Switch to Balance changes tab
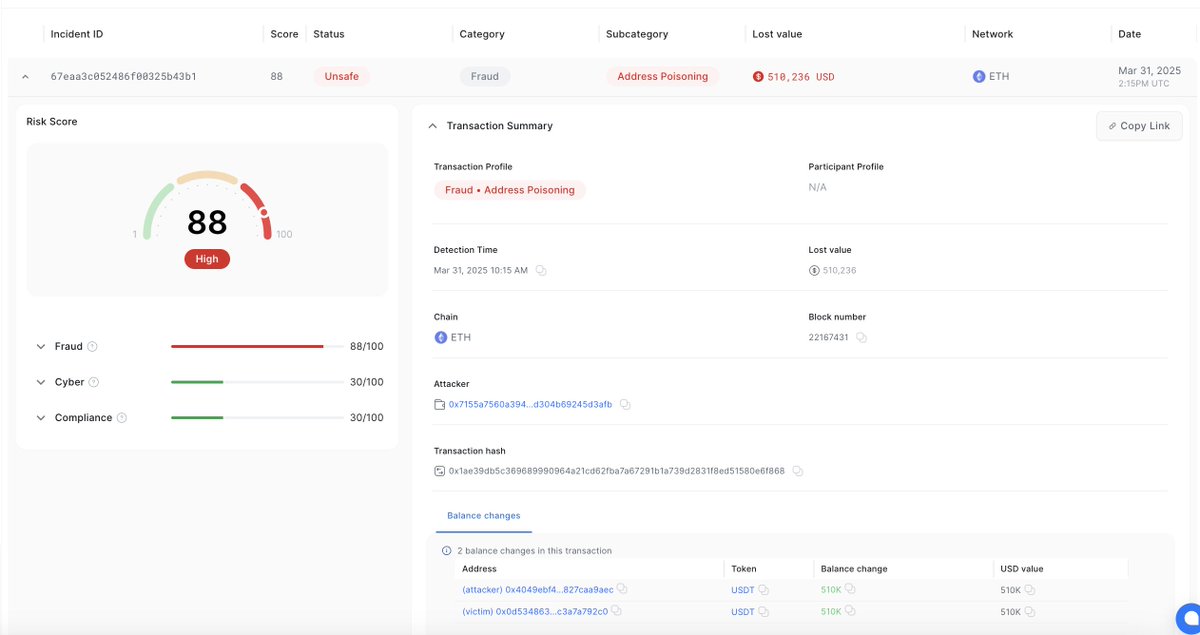Image resolution: width=1200 pixels, height=635 pixels. coord(484,516)
